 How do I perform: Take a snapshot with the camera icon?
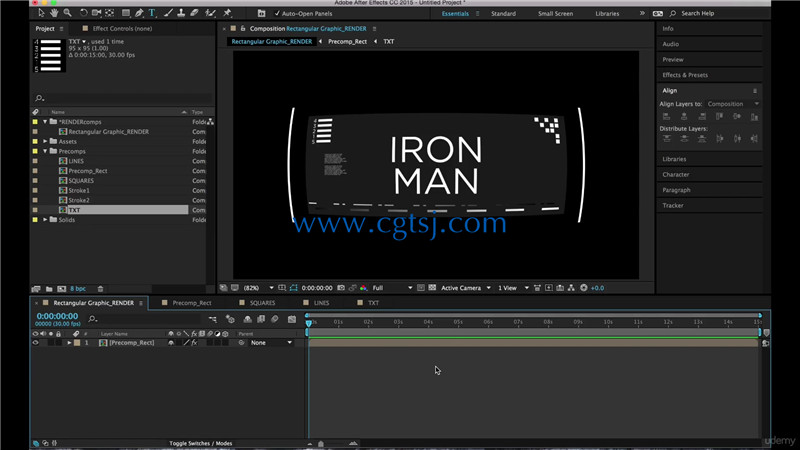tap(341, 288)
